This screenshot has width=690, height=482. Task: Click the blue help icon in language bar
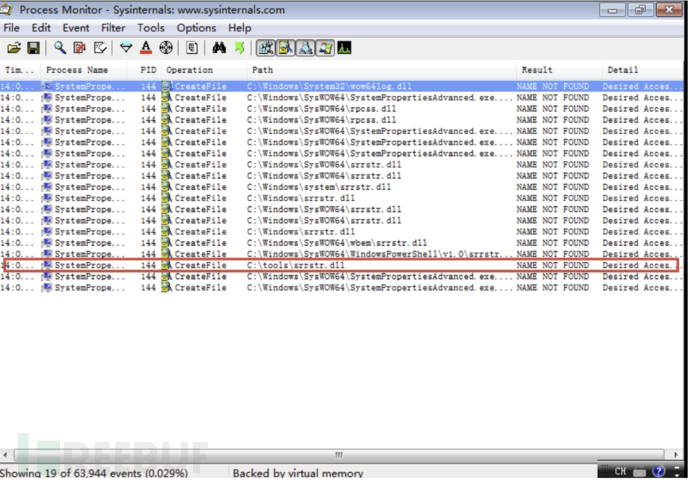point(658,471)
